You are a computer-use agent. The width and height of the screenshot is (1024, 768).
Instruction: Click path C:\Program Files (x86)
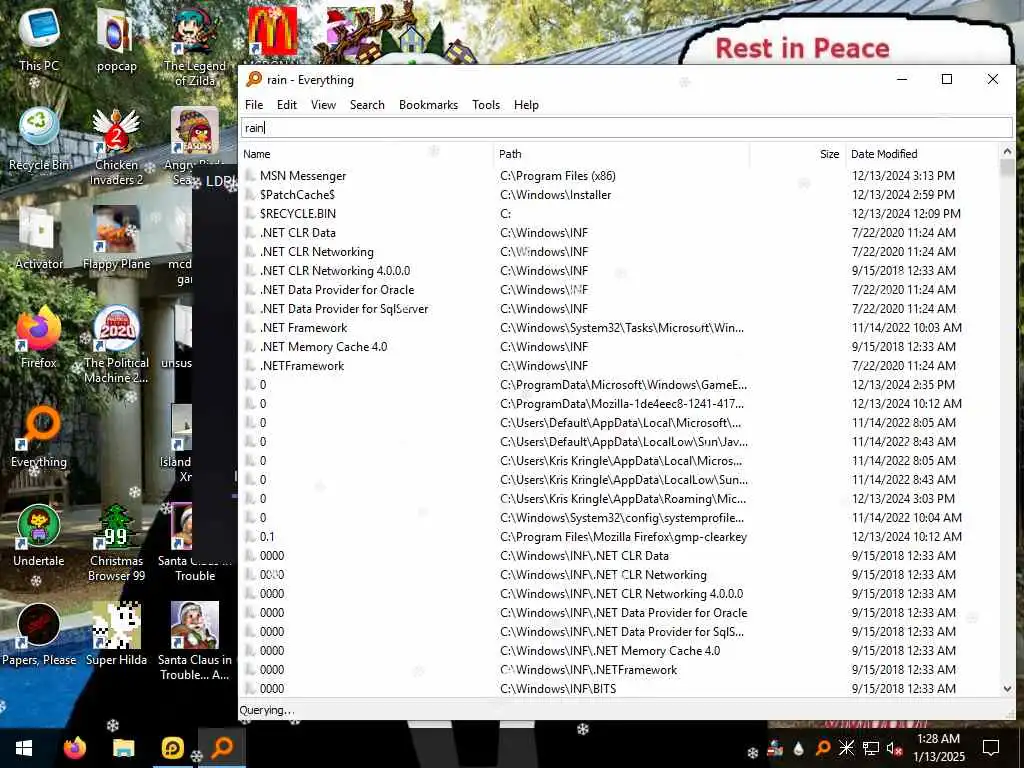tap(558, 176)
